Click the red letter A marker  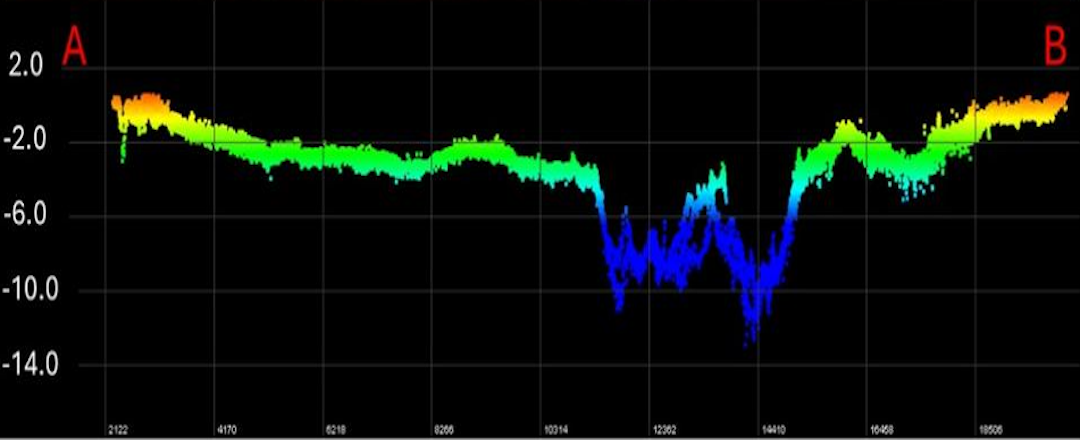(x=75, y=47)
